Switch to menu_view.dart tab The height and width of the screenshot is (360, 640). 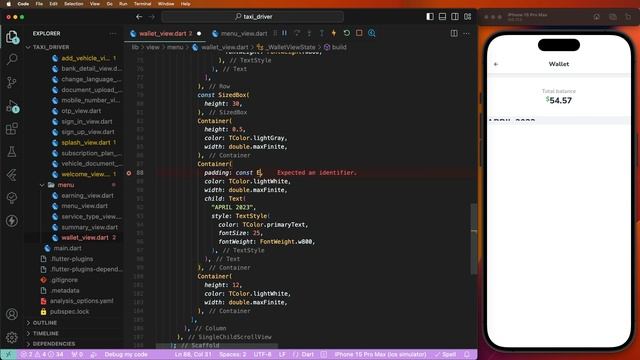pyautogui.click(x=240, y=33)
